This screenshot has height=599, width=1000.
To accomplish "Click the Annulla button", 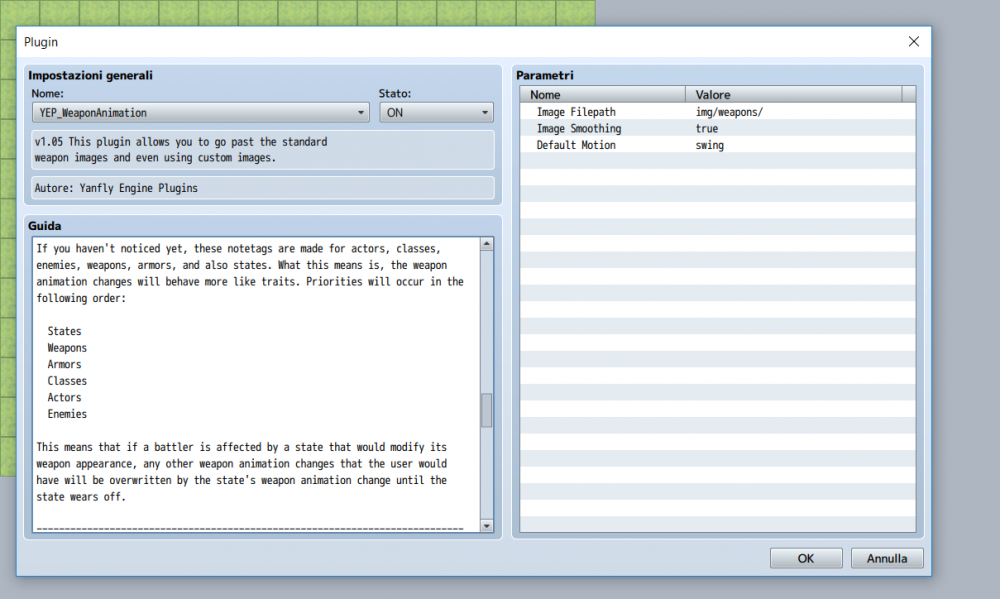I will pos(886,558).
